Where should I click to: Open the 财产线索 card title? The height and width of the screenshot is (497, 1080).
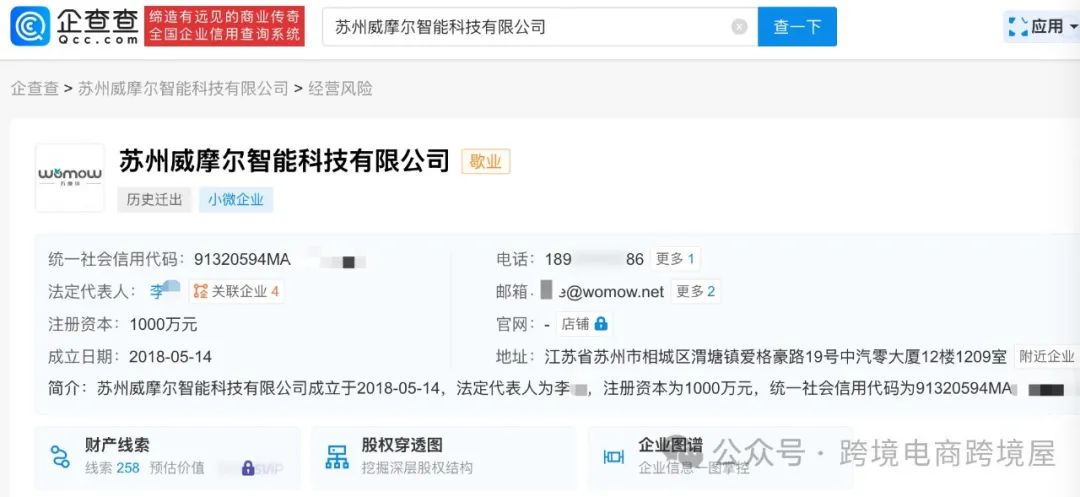click(117, 445)
